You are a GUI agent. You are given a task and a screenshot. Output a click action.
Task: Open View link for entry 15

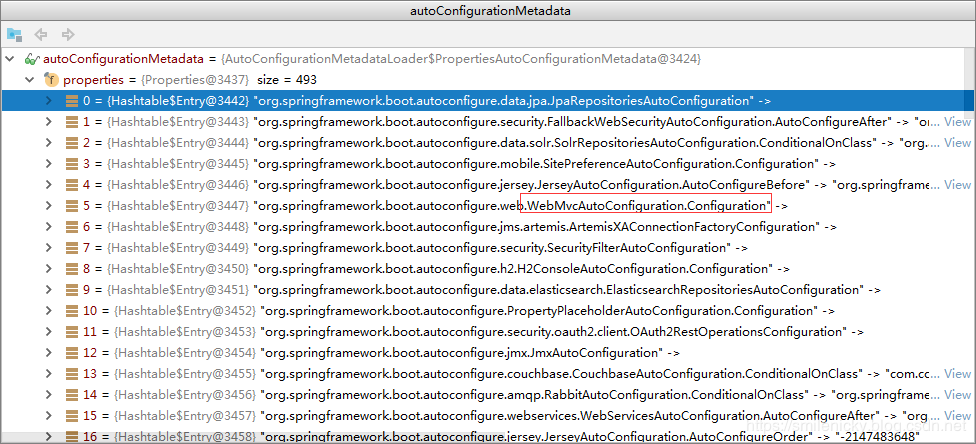957,416
